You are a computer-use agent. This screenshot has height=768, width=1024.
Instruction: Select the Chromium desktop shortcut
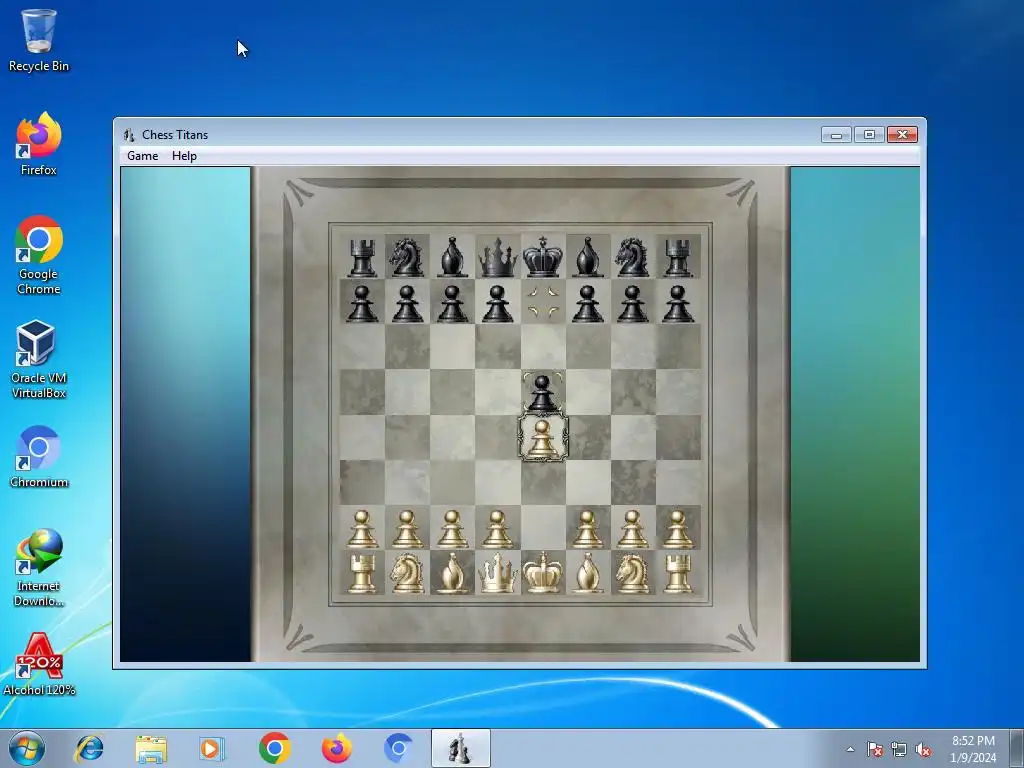point(39,457)
